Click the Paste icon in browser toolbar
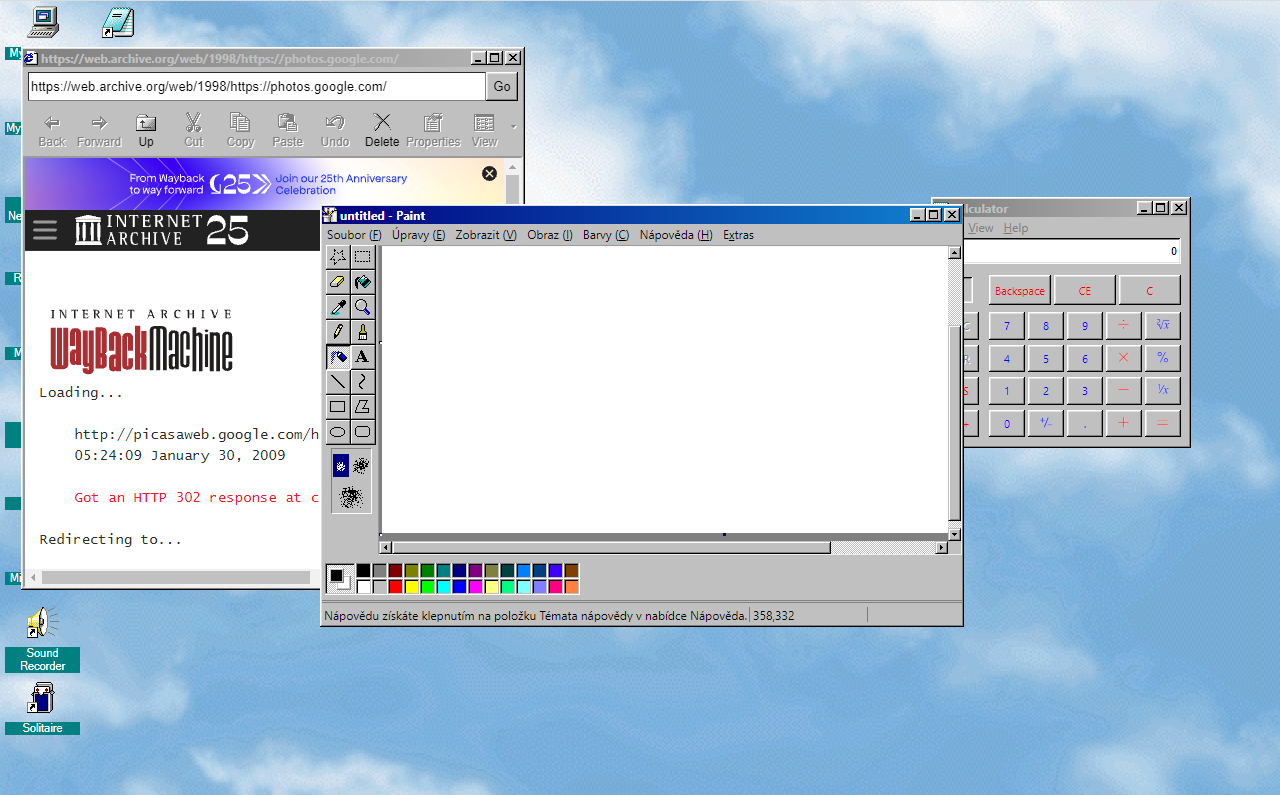The image size is (1280, 795). [288, 131]
